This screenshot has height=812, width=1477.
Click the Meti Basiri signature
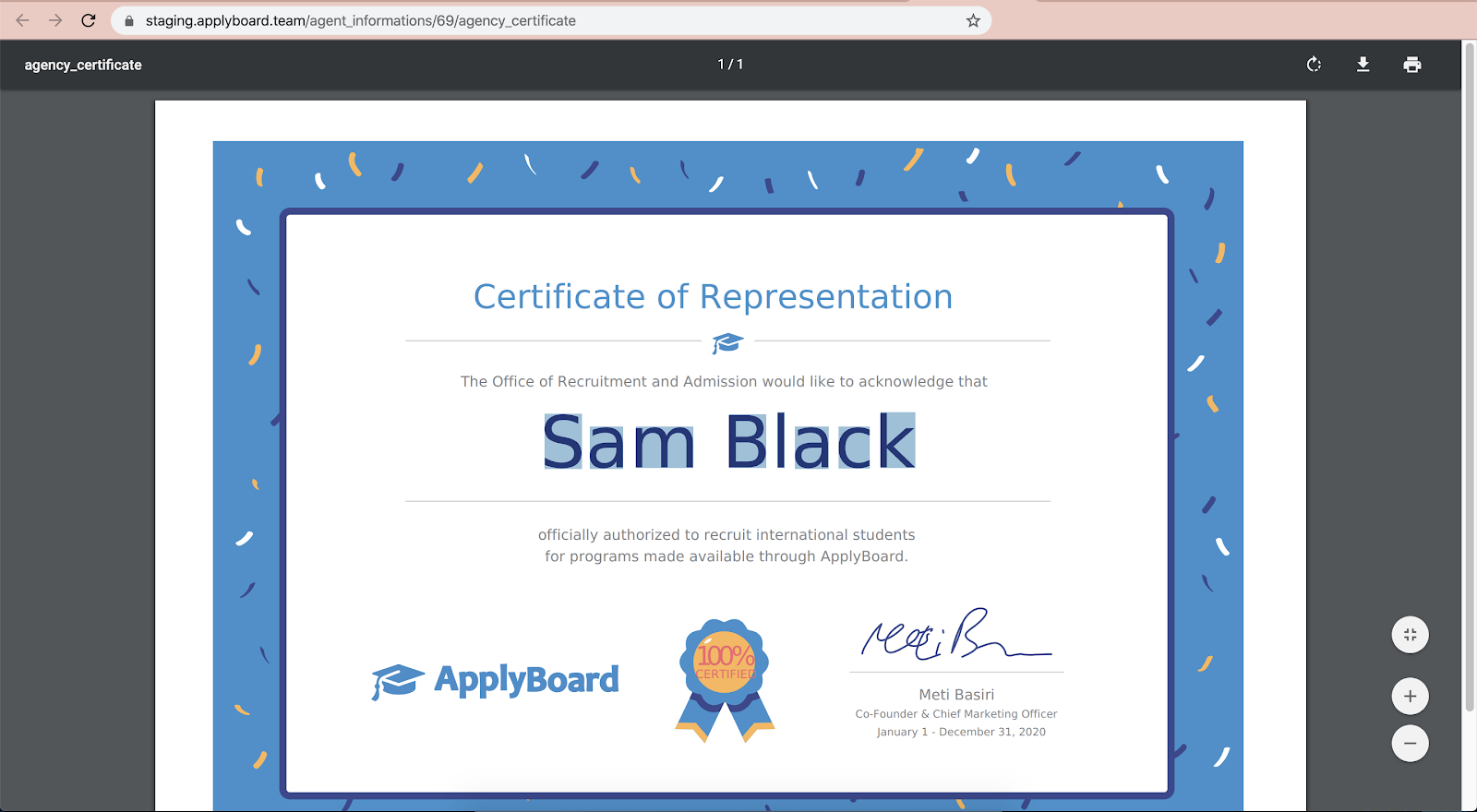(x=956, y=635)
